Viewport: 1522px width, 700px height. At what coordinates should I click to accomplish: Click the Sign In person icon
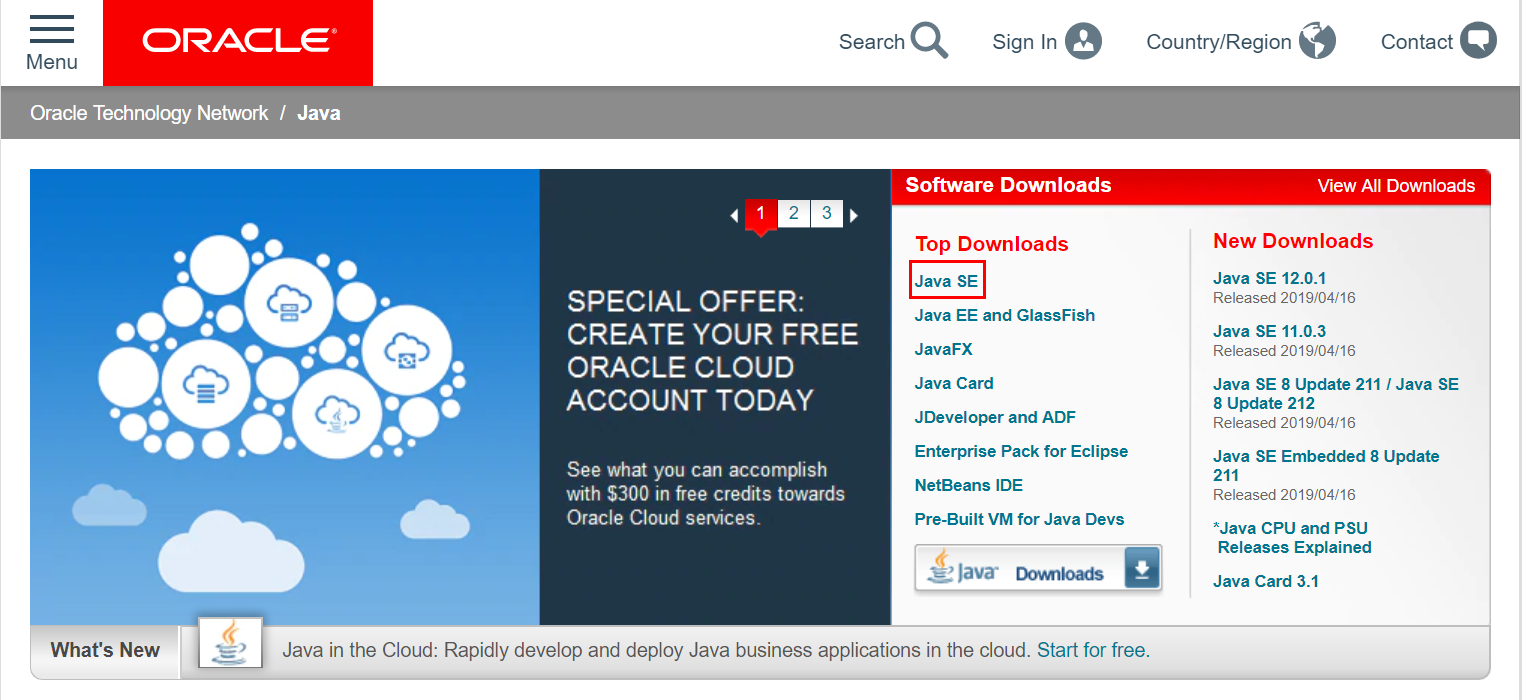pos(1083,41)
